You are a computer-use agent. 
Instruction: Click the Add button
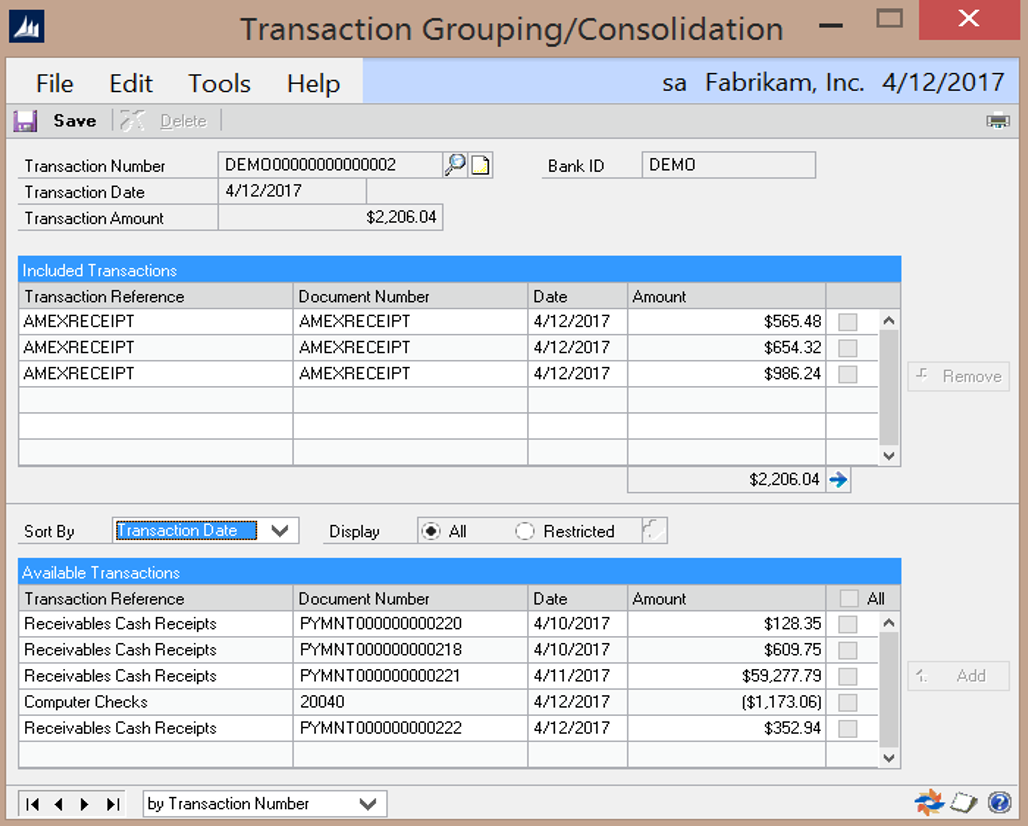pos(958,676)
